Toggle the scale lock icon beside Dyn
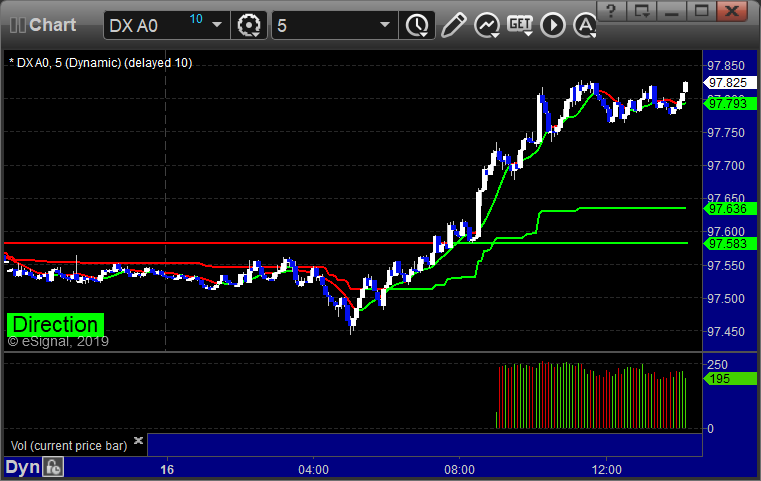This screenshot has height=481, width=761. pos(54,467)
